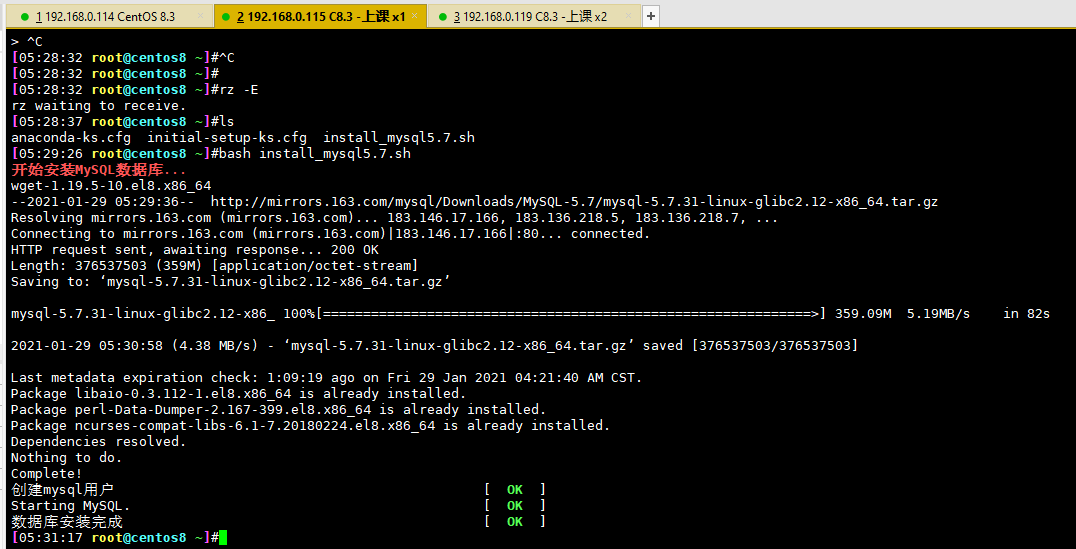Viewport: 1076px width, 549px height.
Task: Click 'rz waiting to receive.' line
Action: (x=99, y=106)
